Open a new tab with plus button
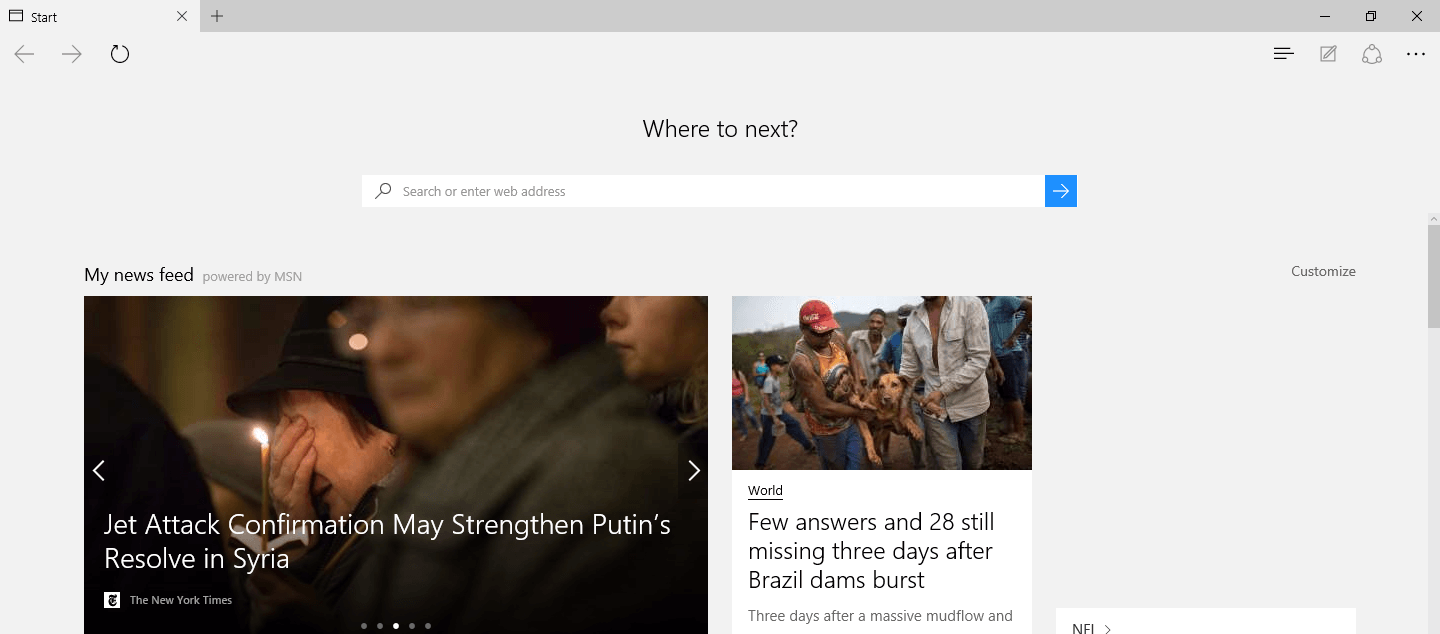This screenshot has height=634, width=1440. pyautogui.click(x=217, y=16)
